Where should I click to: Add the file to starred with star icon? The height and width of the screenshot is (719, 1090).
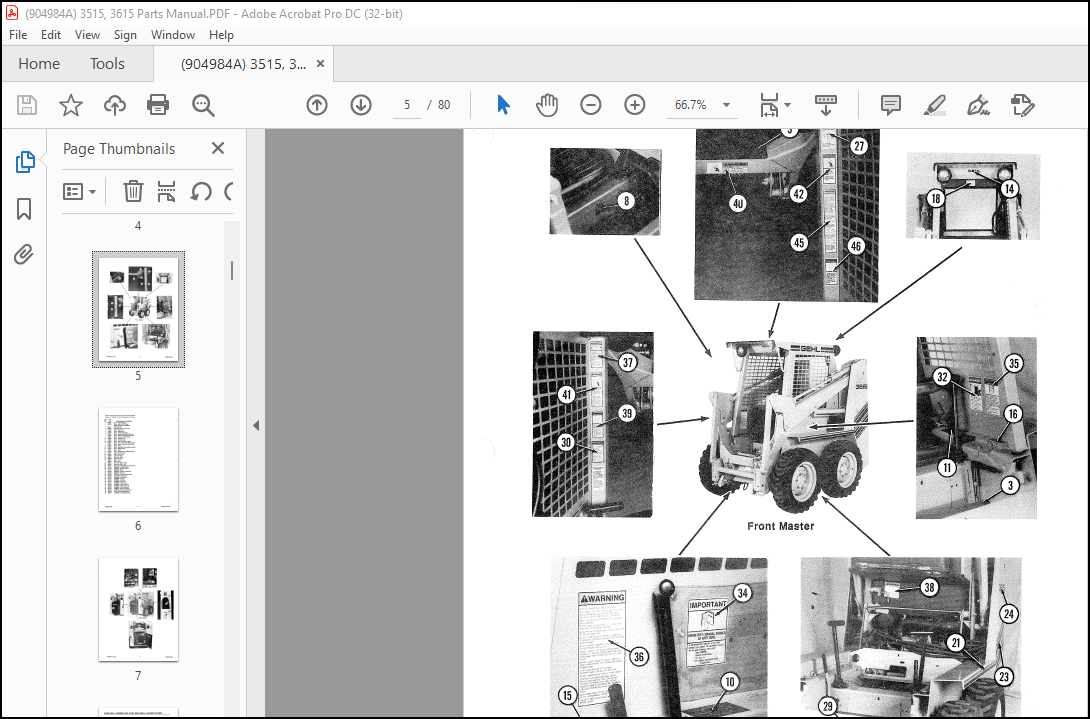click(x=70, y=105)
